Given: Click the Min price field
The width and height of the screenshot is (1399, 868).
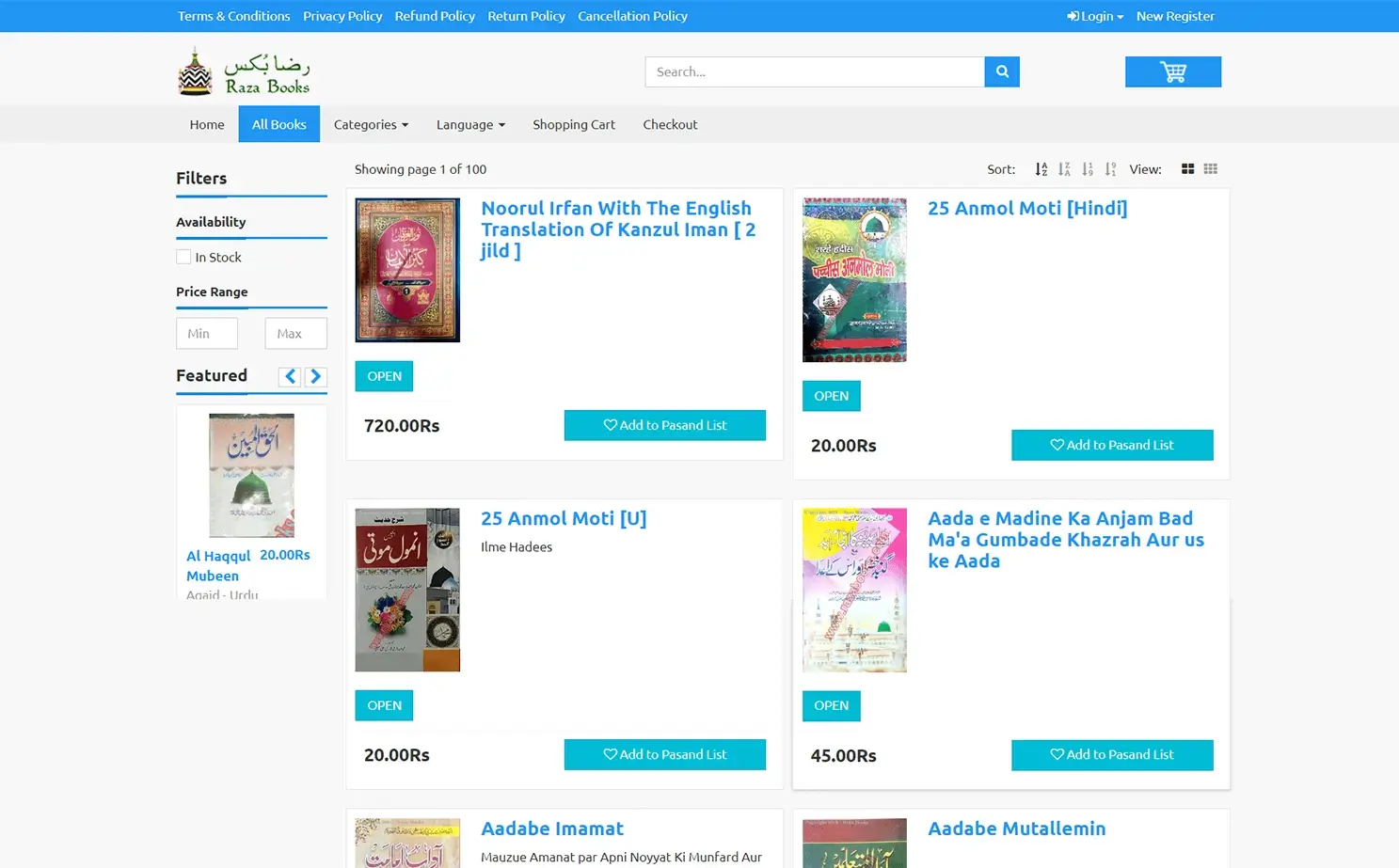Looking at the screenshot, I should (x=206, y=333).
